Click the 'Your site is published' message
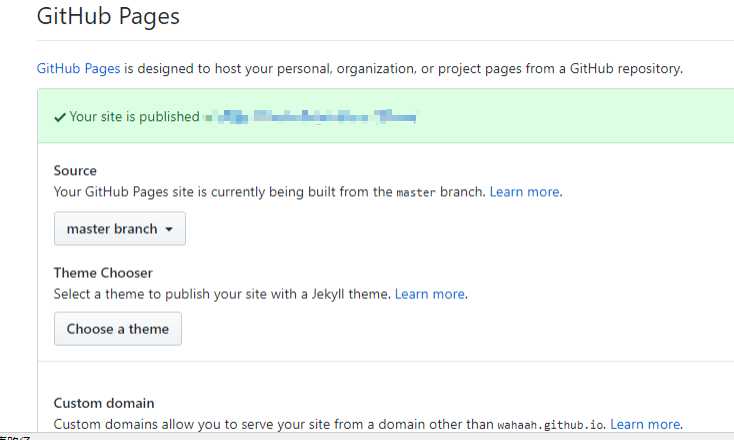 [134, 117]
